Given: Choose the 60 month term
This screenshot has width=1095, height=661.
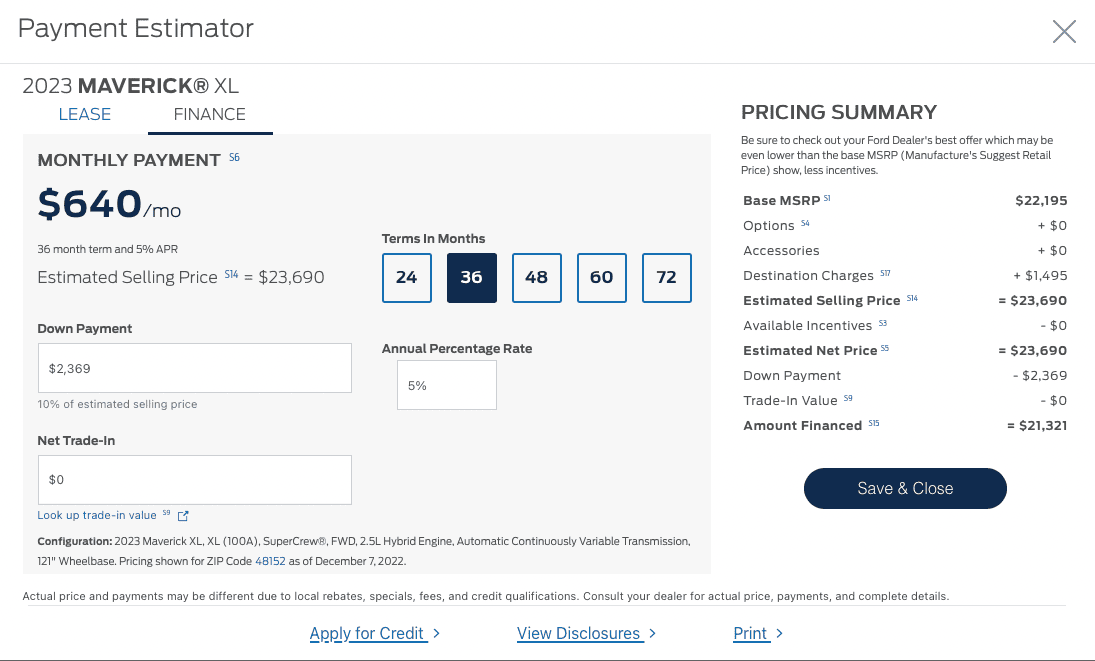Looking at the screenshot, I should pyautogui.click(x=601, y=278).
